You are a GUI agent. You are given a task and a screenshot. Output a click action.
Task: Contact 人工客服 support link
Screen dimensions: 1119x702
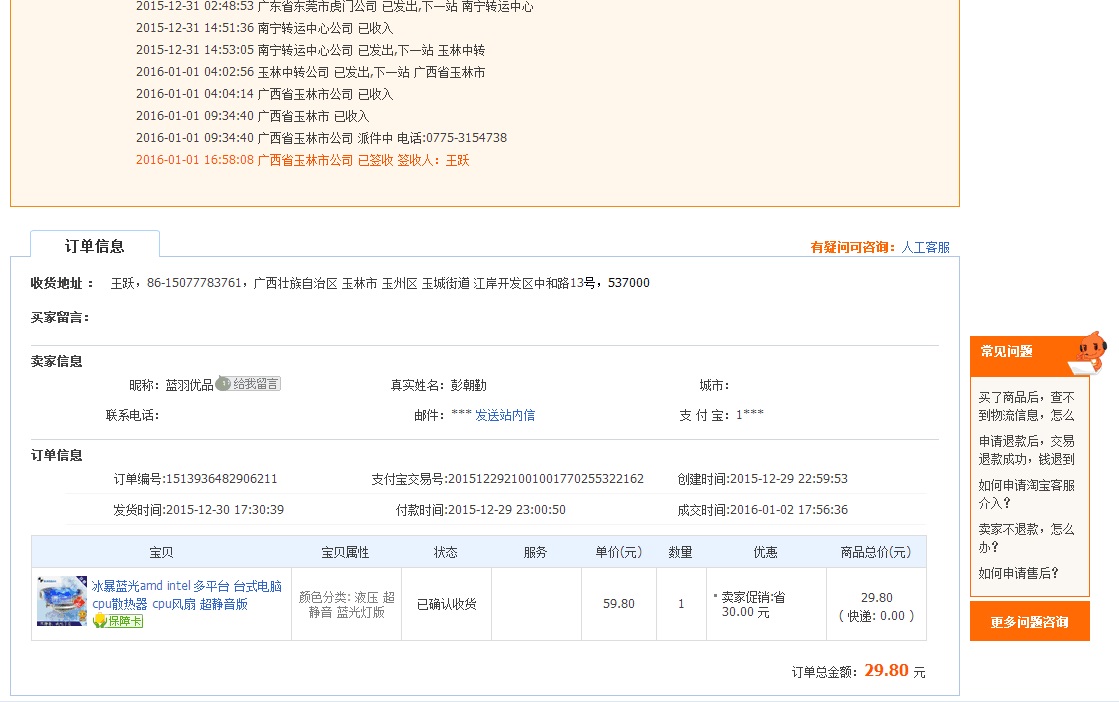925,247
